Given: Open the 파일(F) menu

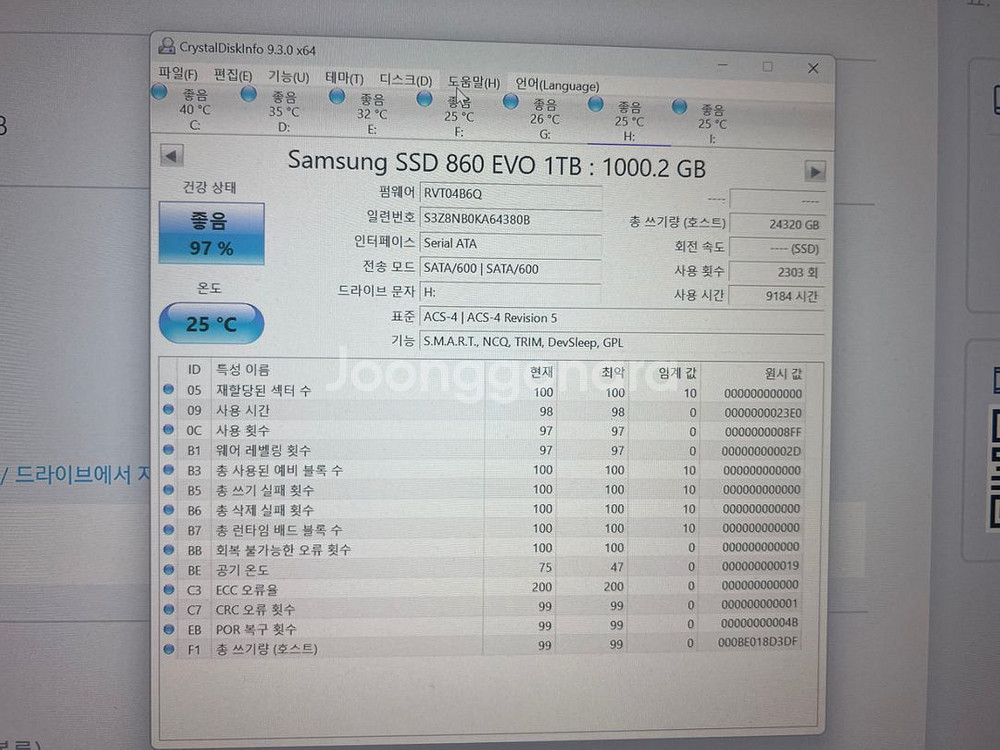Looking at the screenshot, I should [x=178, y=73].
